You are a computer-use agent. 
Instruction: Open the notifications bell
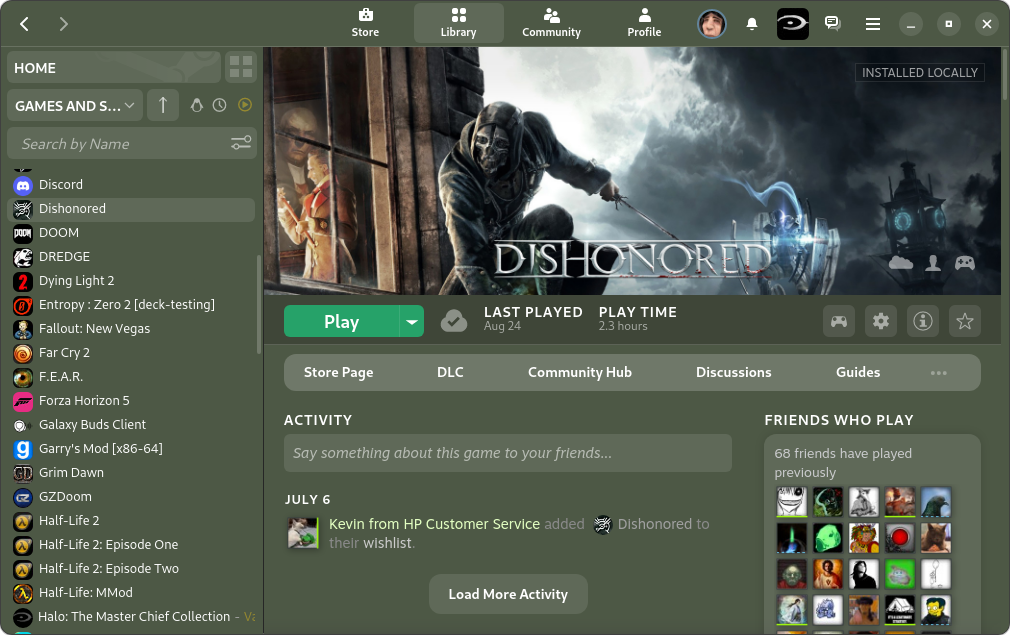[x=752, y=24]
